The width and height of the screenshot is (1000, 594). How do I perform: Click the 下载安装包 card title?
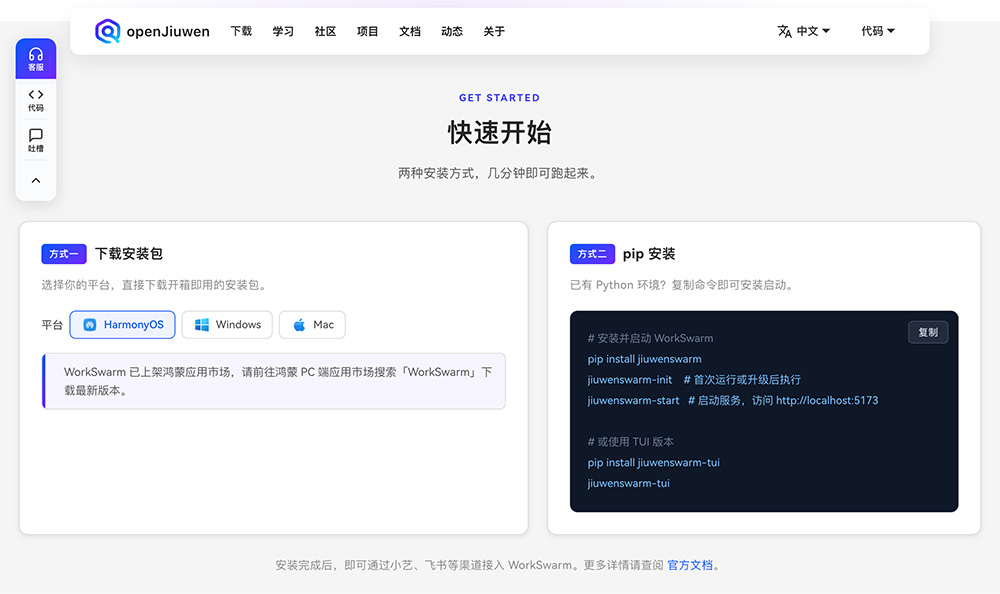coord(129,254)
